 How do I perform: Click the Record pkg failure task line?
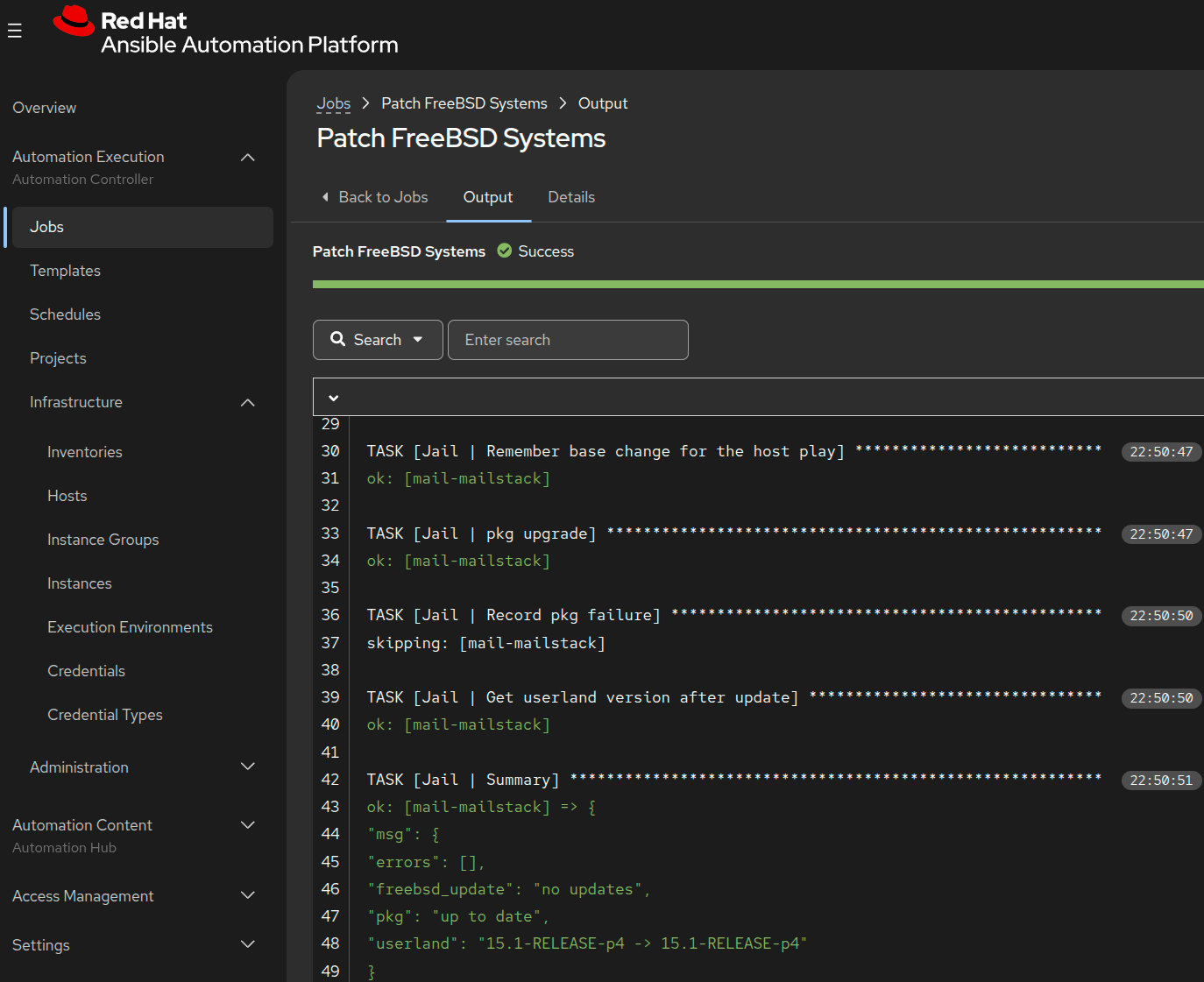[734, 615]
